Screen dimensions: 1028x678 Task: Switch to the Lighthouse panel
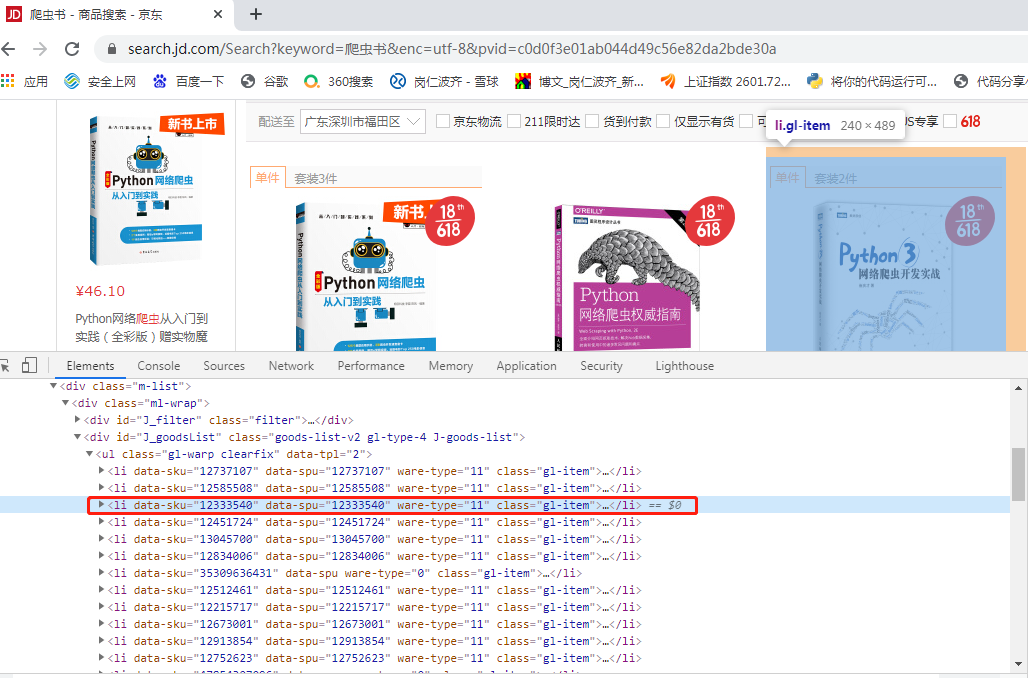click(684, 366)
